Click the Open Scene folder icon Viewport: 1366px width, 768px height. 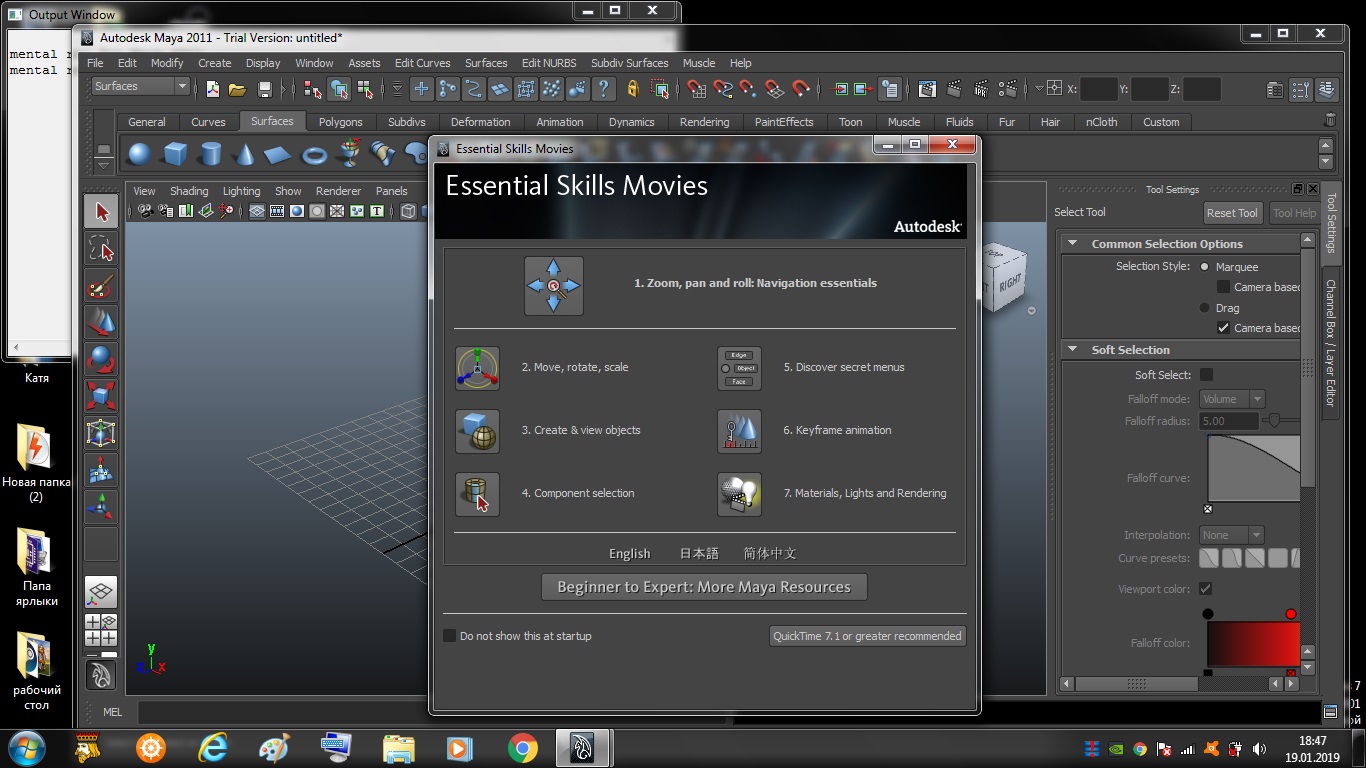coord(238,89)
